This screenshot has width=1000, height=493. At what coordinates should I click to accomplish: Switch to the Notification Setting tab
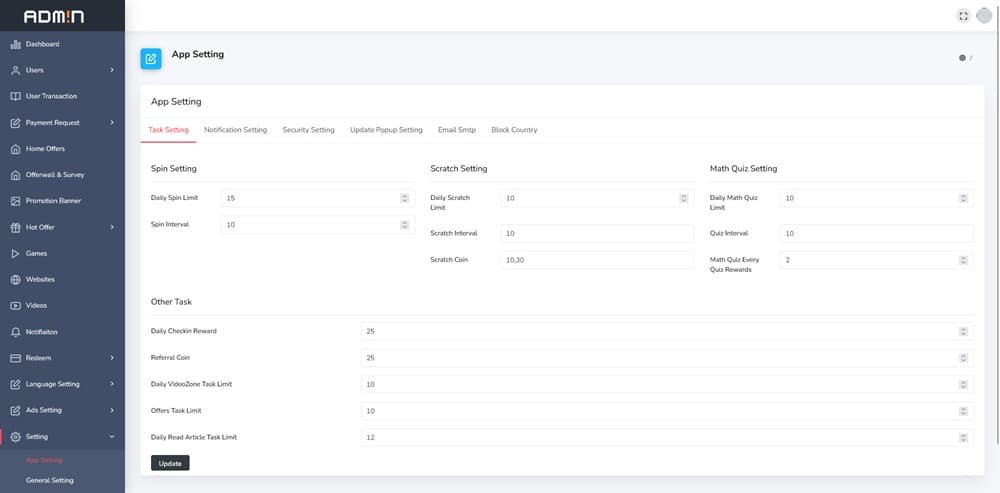tap(235, 130)
